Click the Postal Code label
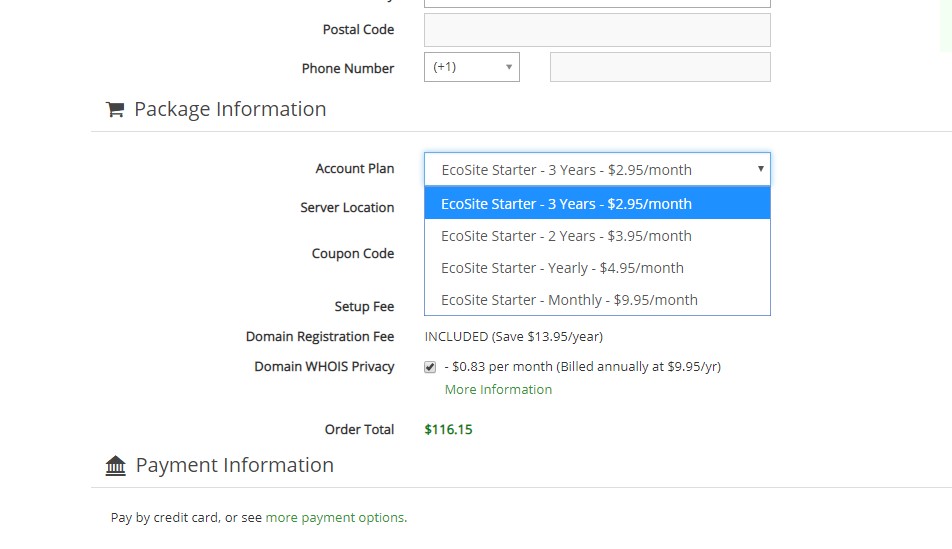 pyautogui.click(x=358, y=30)
